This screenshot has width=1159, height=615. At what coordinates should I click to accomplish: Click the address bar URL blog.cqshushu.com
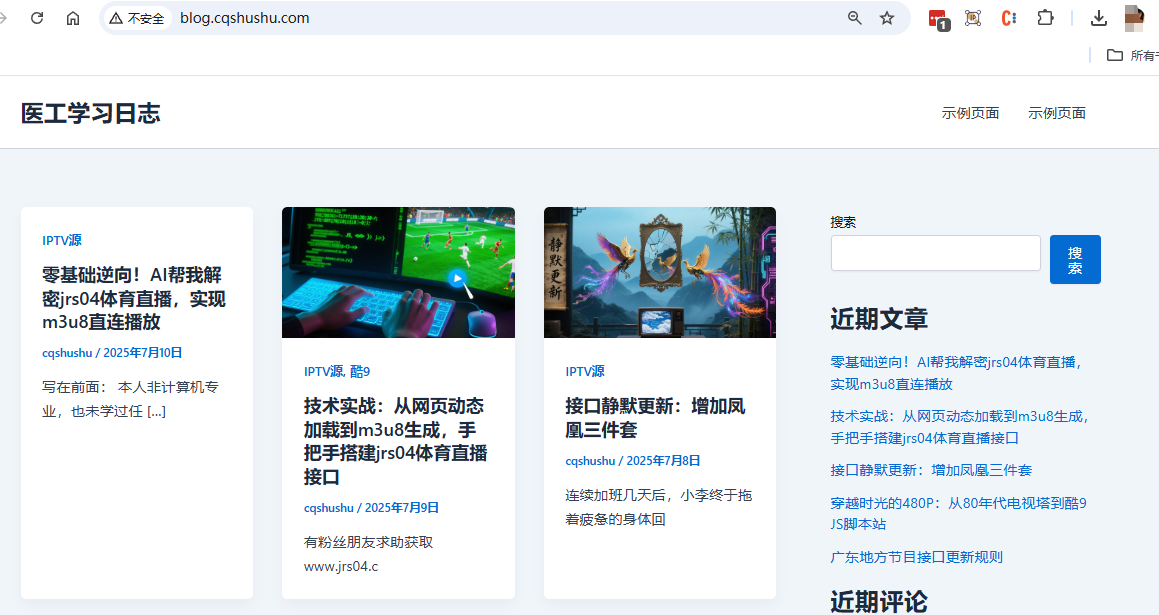click(x=245, y=18)
